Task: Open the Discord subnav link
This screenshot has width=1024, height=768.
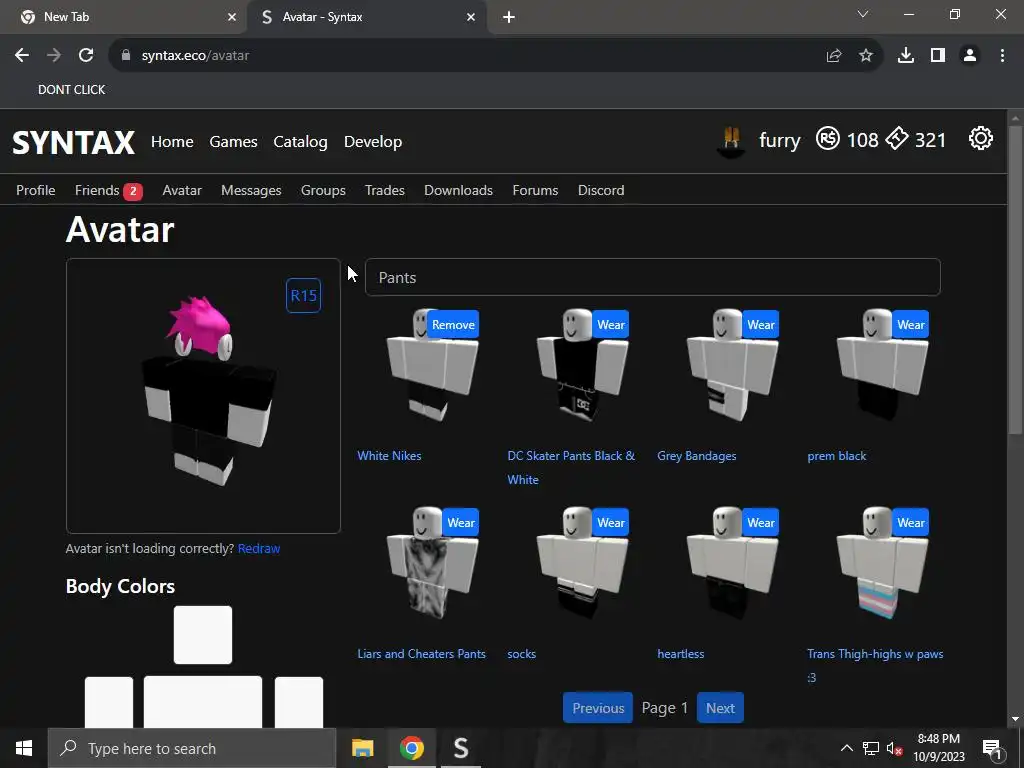Action: coord(601,190)
